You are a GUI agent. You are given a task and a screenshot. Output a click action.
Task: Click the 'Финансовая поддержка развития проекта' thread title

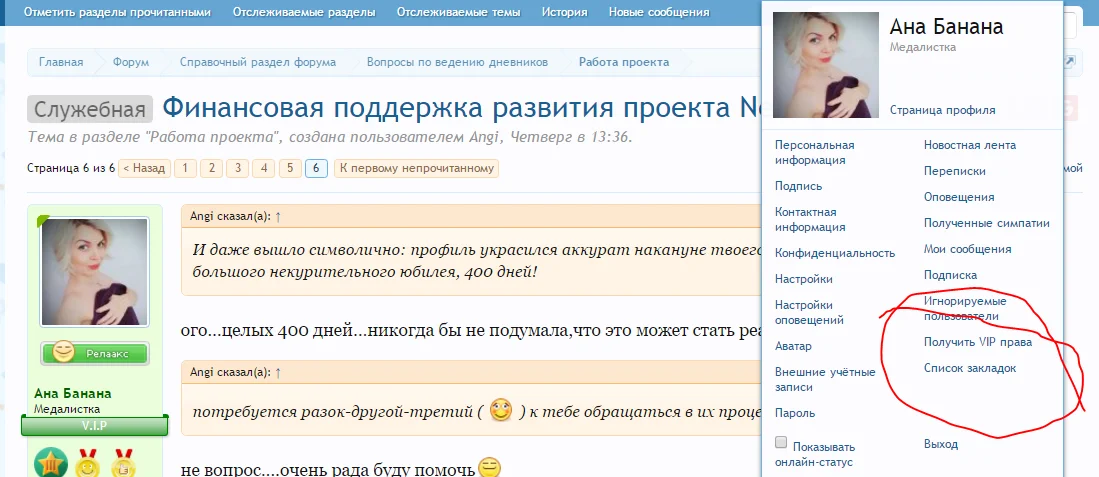(x=461, y=108)
